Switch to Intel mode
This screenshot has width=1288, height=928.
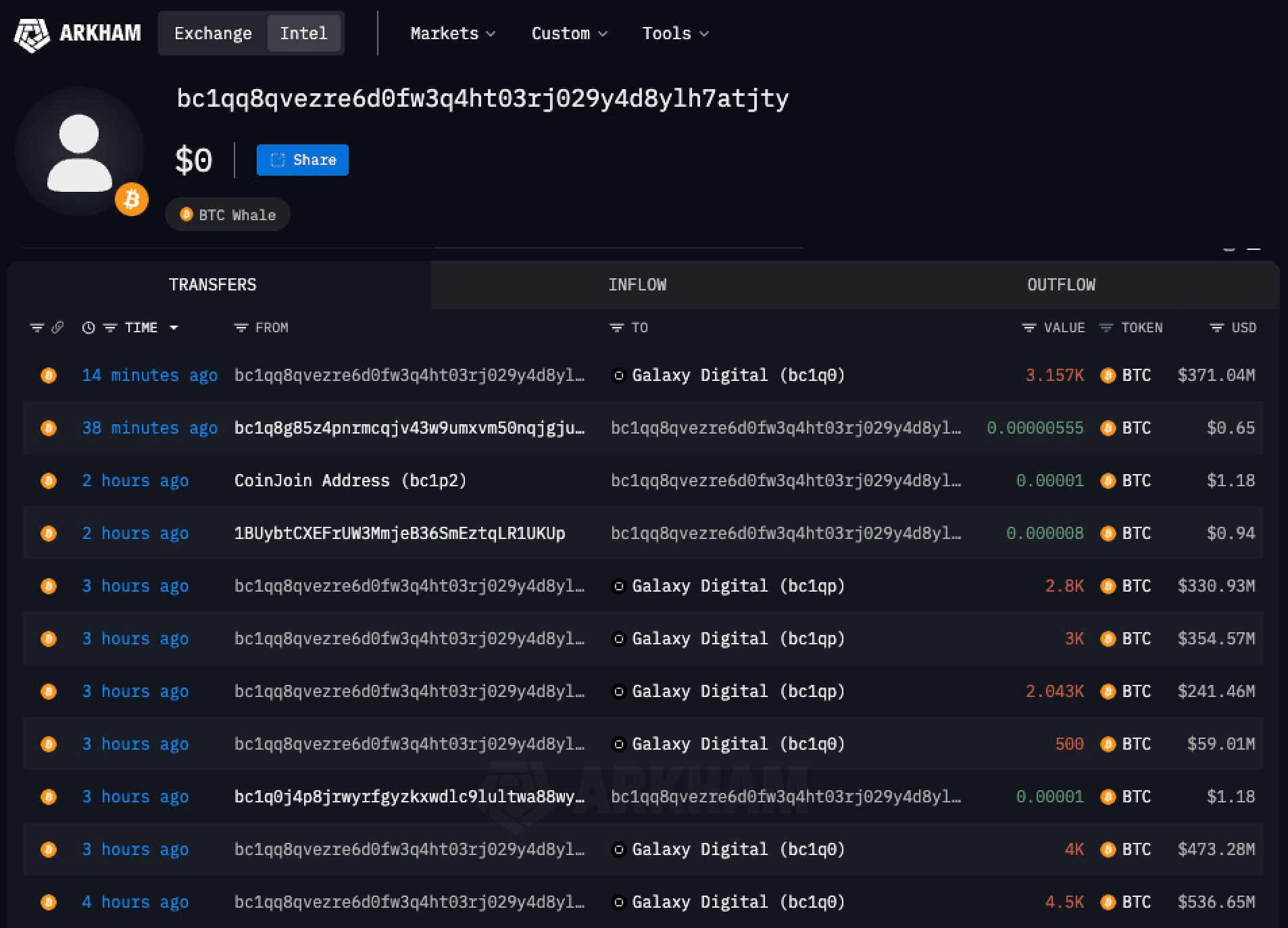point(303,33)
